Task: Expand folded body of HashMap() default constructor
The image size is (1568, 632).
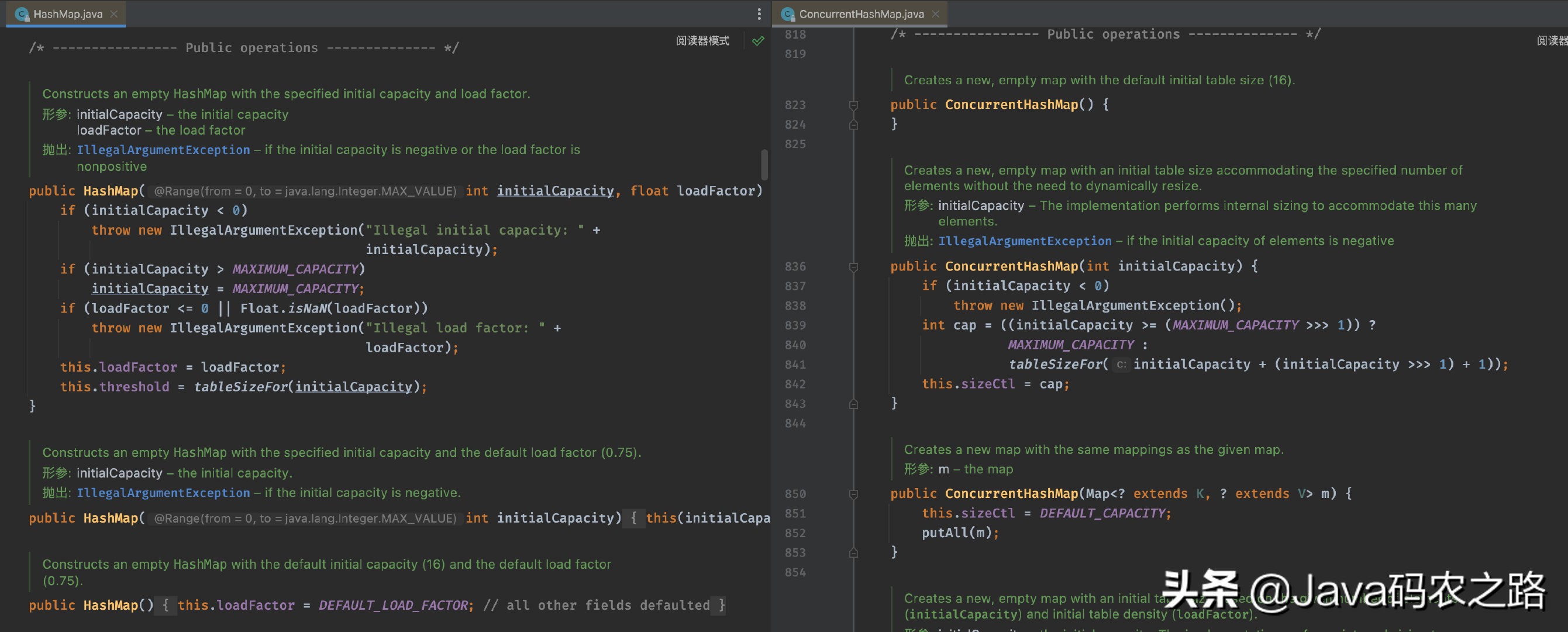Action: click(x=165, y=605)
